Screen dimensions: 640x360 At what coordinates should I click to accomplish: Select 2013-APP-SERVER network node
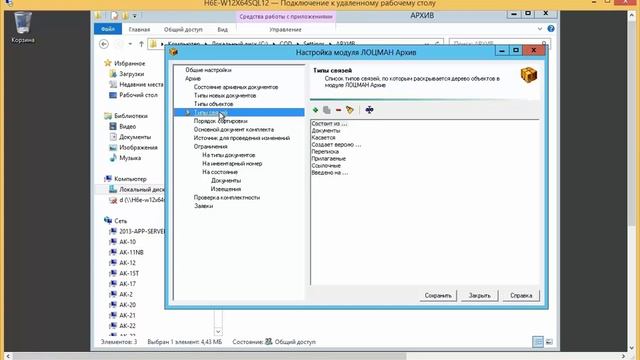pyautogui.click(x=142, y=231)
